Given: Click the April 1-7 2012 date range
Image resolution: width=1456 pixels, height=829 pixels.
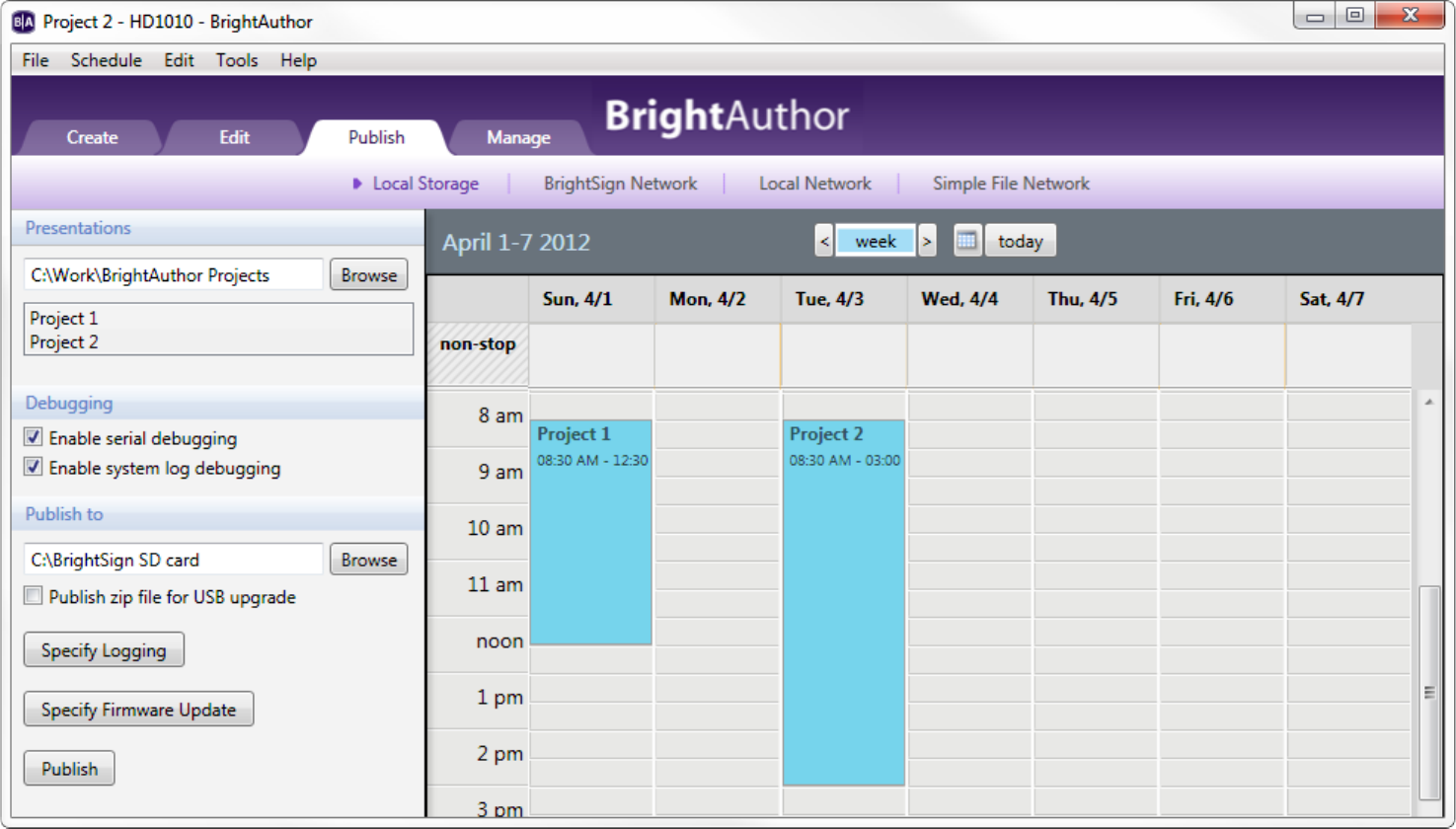Looking at the screenshot, I should [516, 243].
